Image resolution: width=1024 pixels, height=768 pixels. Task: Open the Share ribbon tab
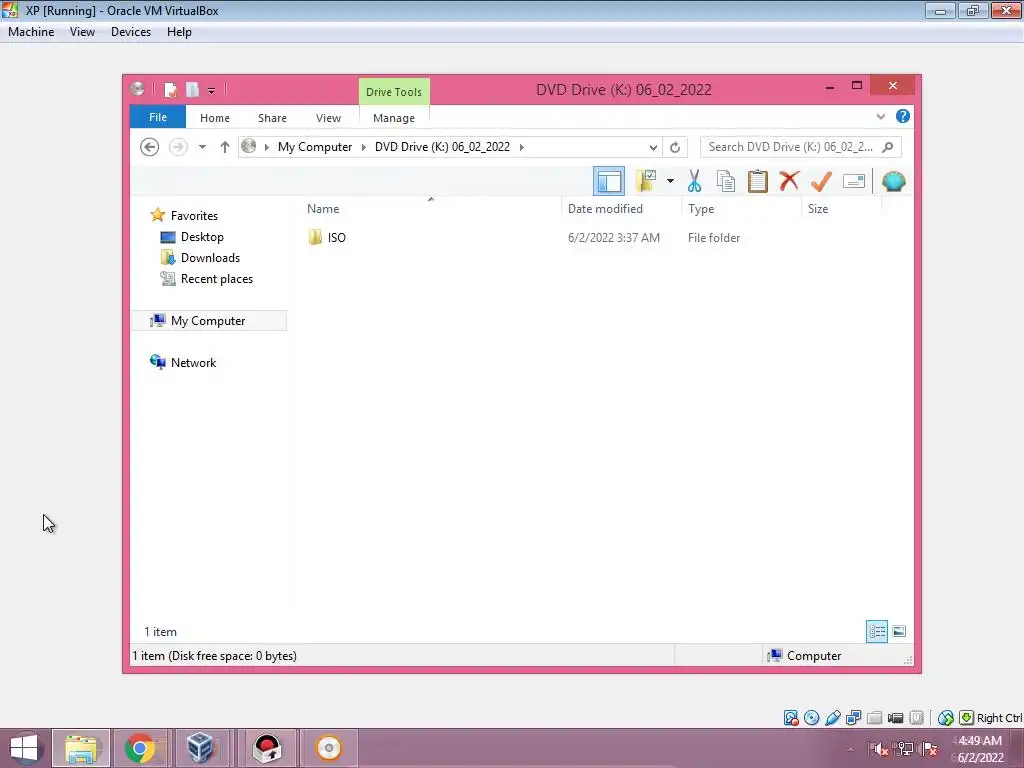tap(272, 118)
